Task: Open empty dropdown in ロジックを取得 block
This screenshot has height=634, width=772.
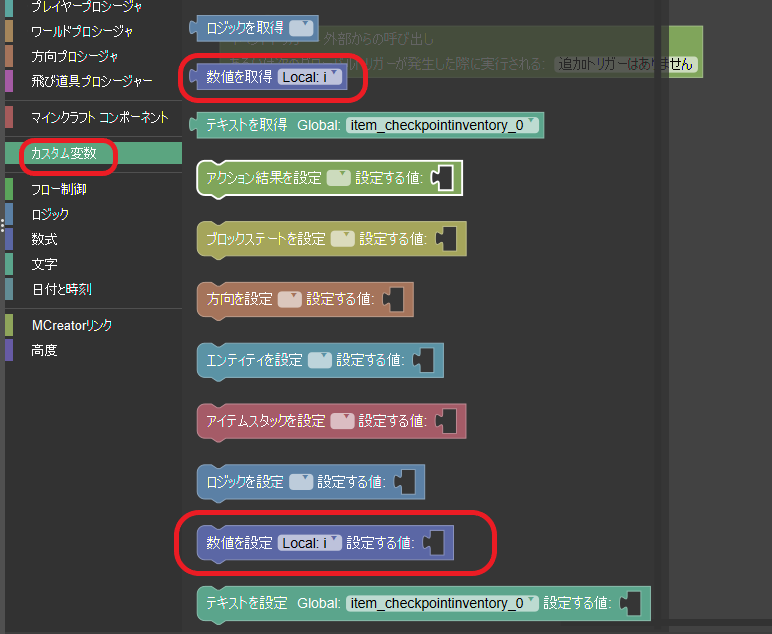Action: tap(301, 27)
